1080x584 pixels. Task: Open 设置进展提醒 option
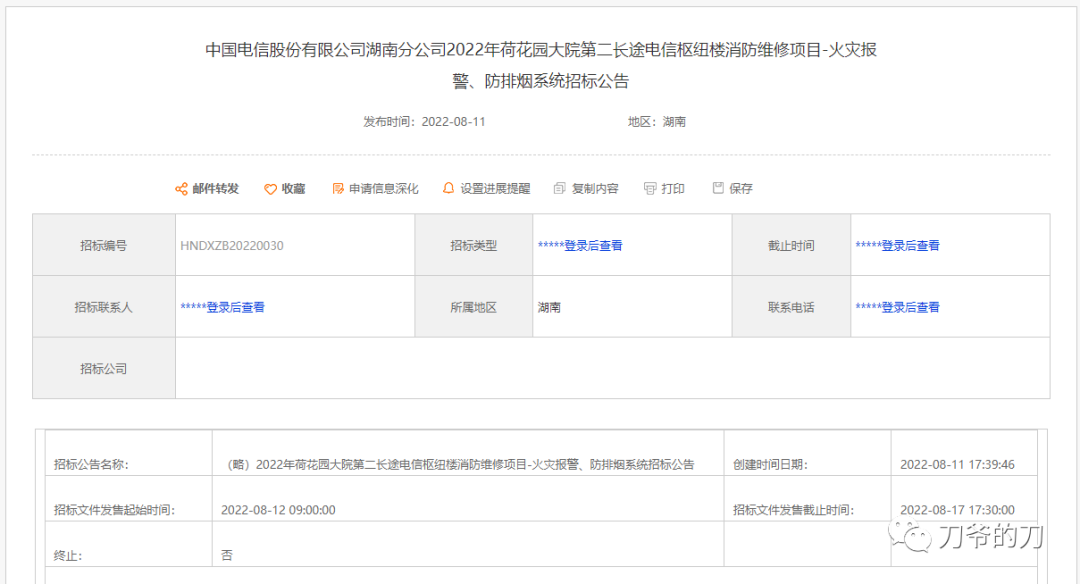pos(495,189)
